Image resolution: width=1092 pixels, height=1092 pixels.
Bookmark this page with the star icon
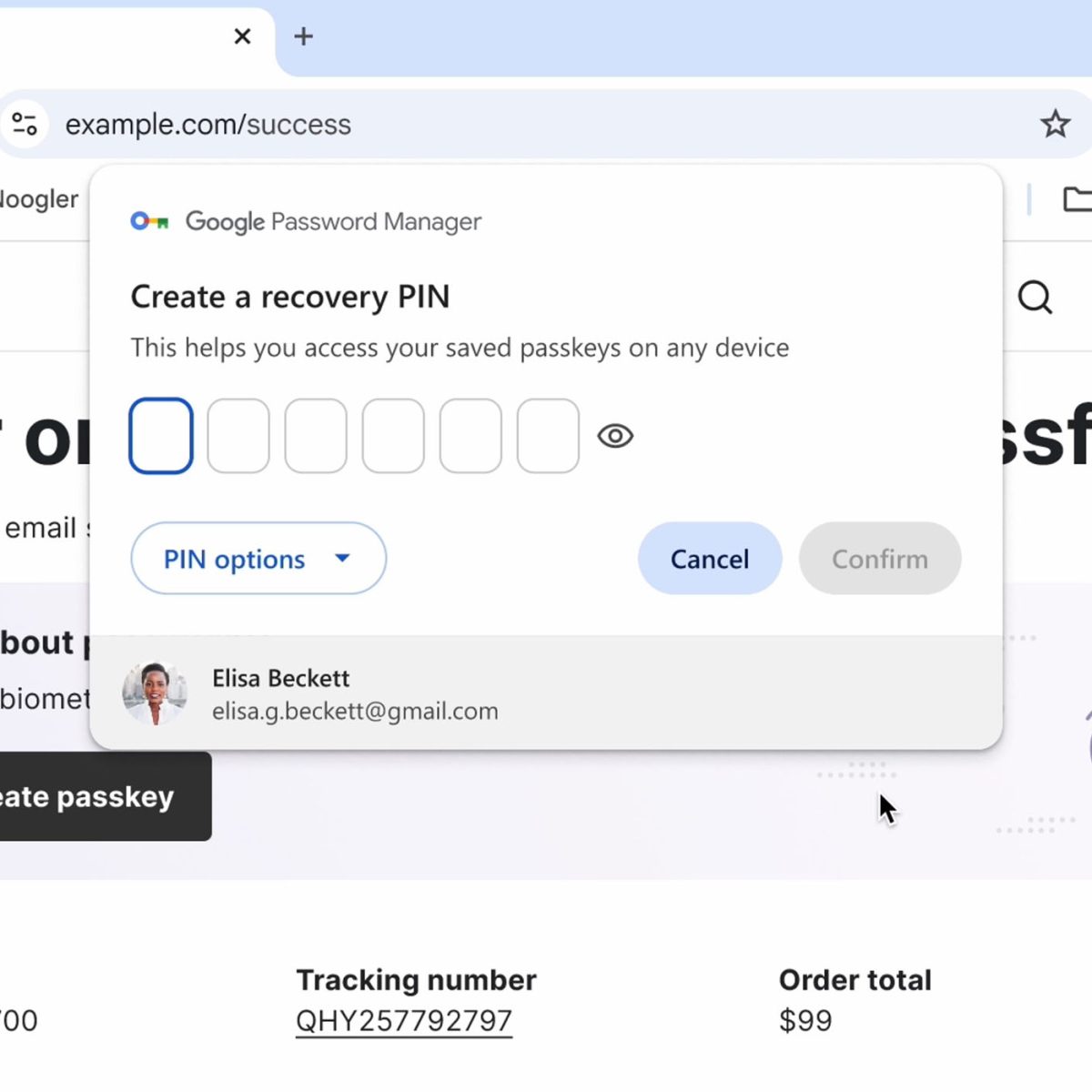tap(1055, 124)
